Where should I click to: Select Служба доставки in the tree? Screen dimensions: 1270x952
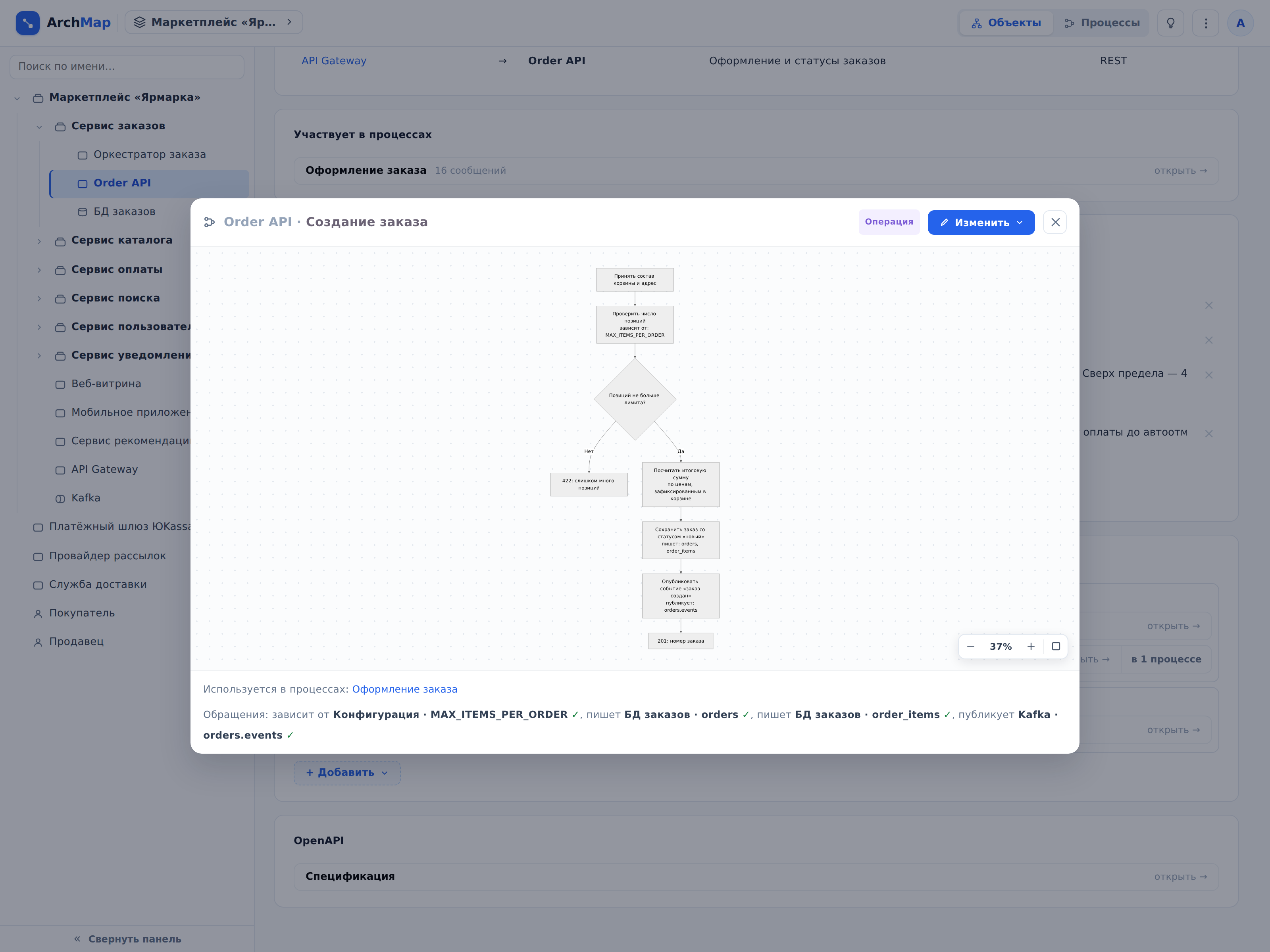point(98,585)
